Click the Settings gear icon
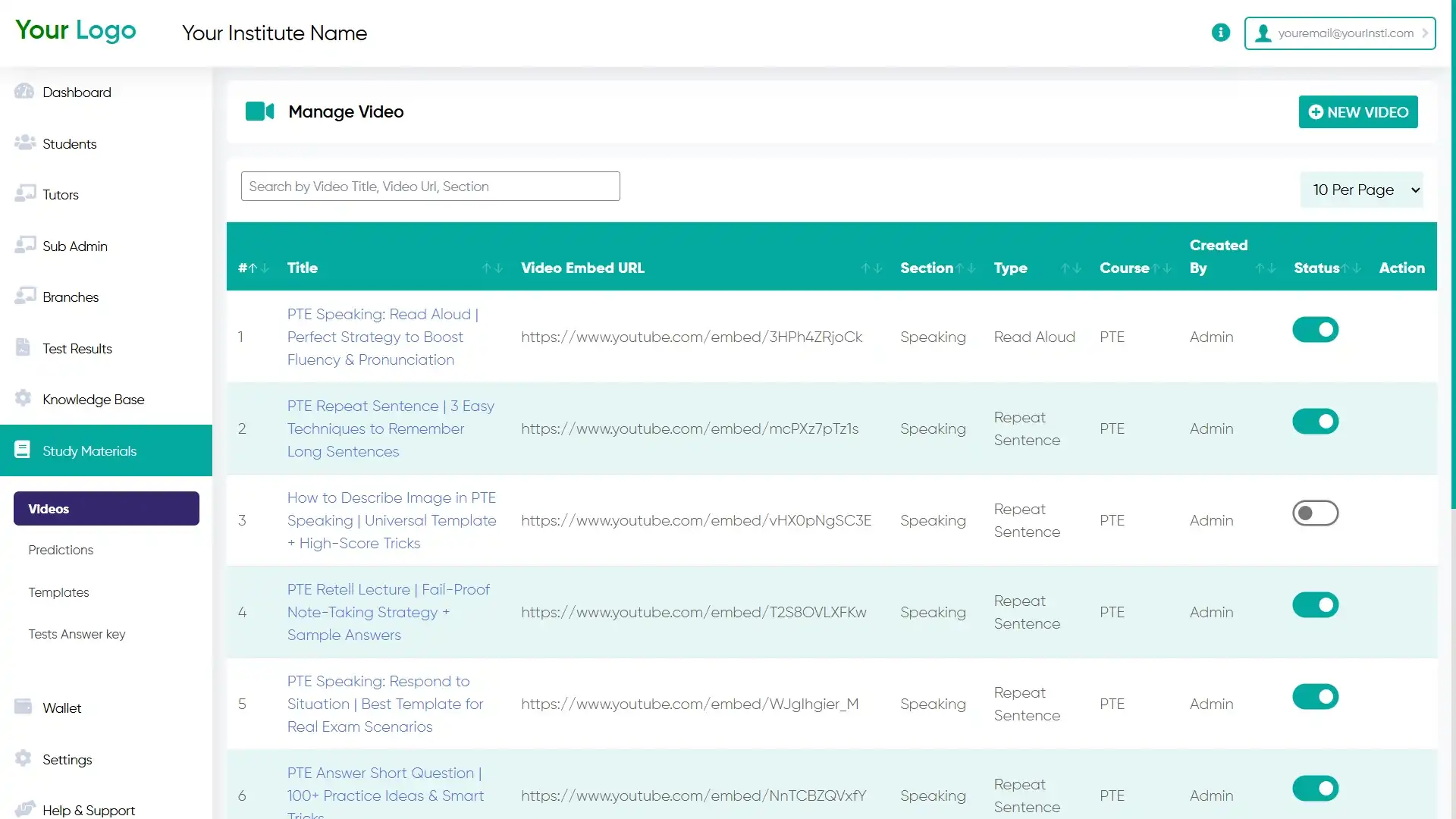The width and height of the screenshot is (1456, 819). click(23, 758)
